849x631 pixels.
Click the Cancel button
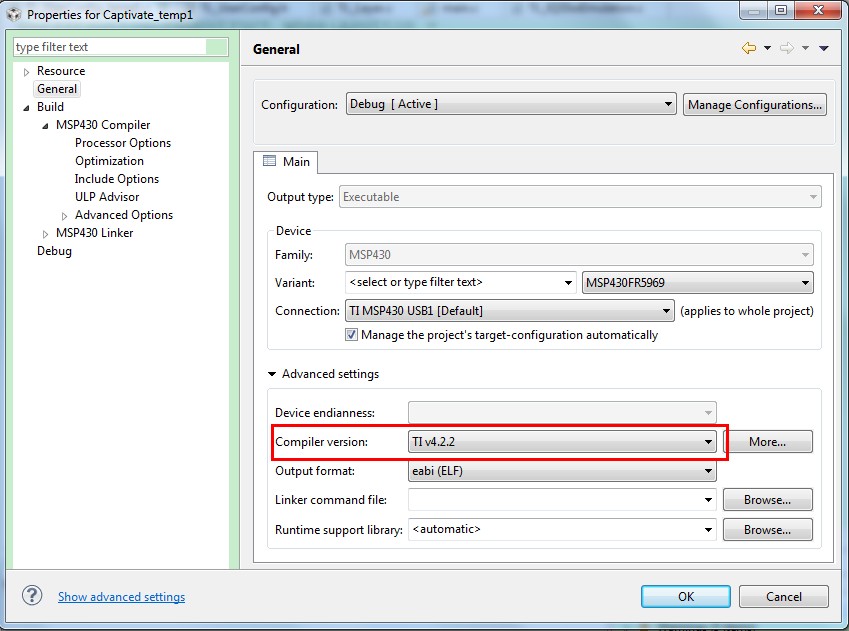pyautogui.click(x=783, y=596)
